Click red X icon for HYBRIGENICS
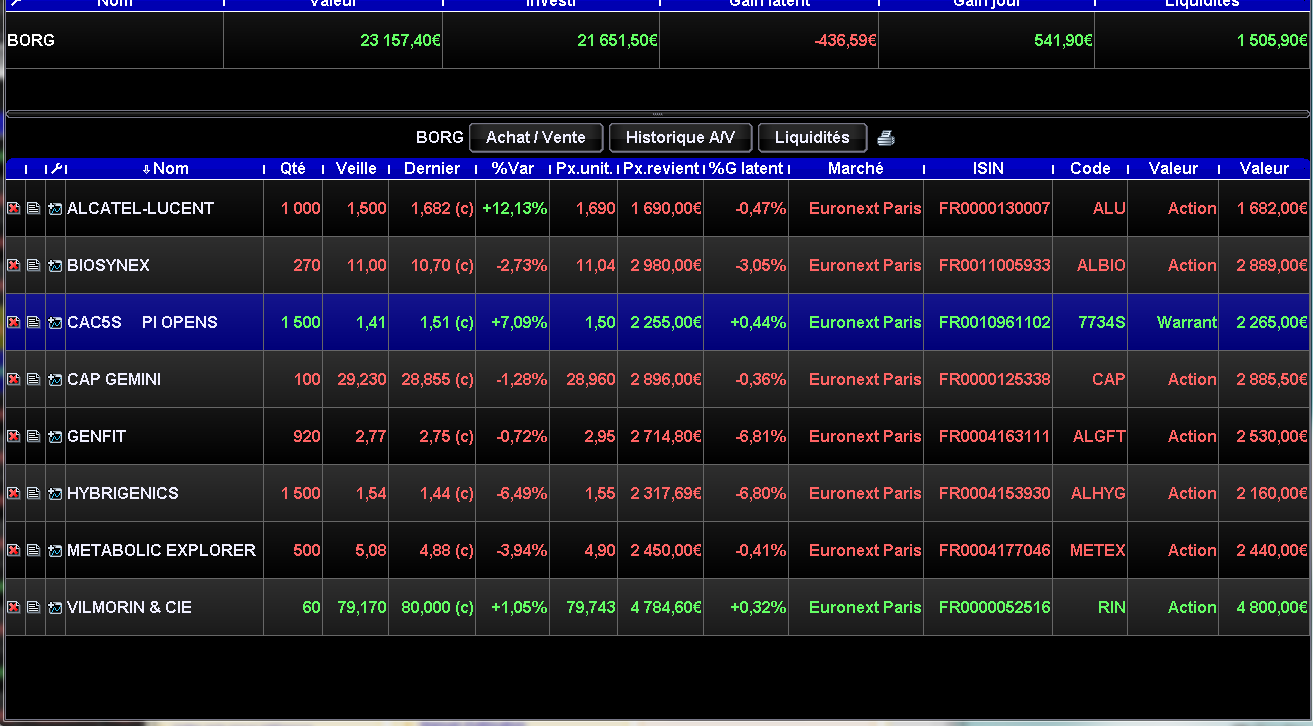 point(14,493)
